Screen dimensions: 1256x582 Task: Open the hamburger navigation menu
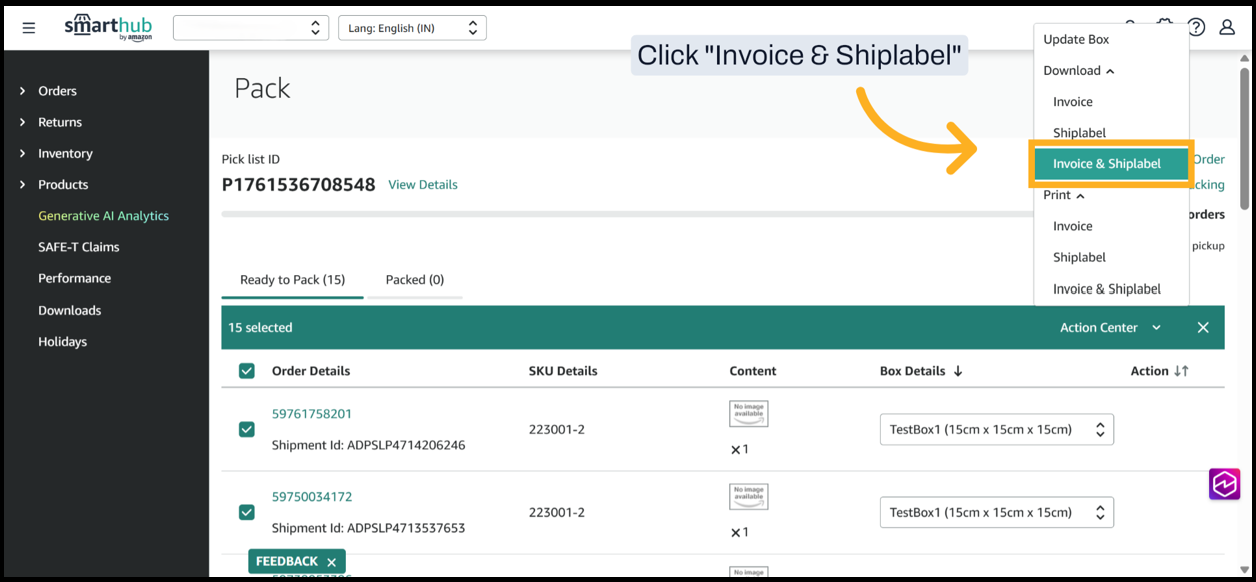28,28
